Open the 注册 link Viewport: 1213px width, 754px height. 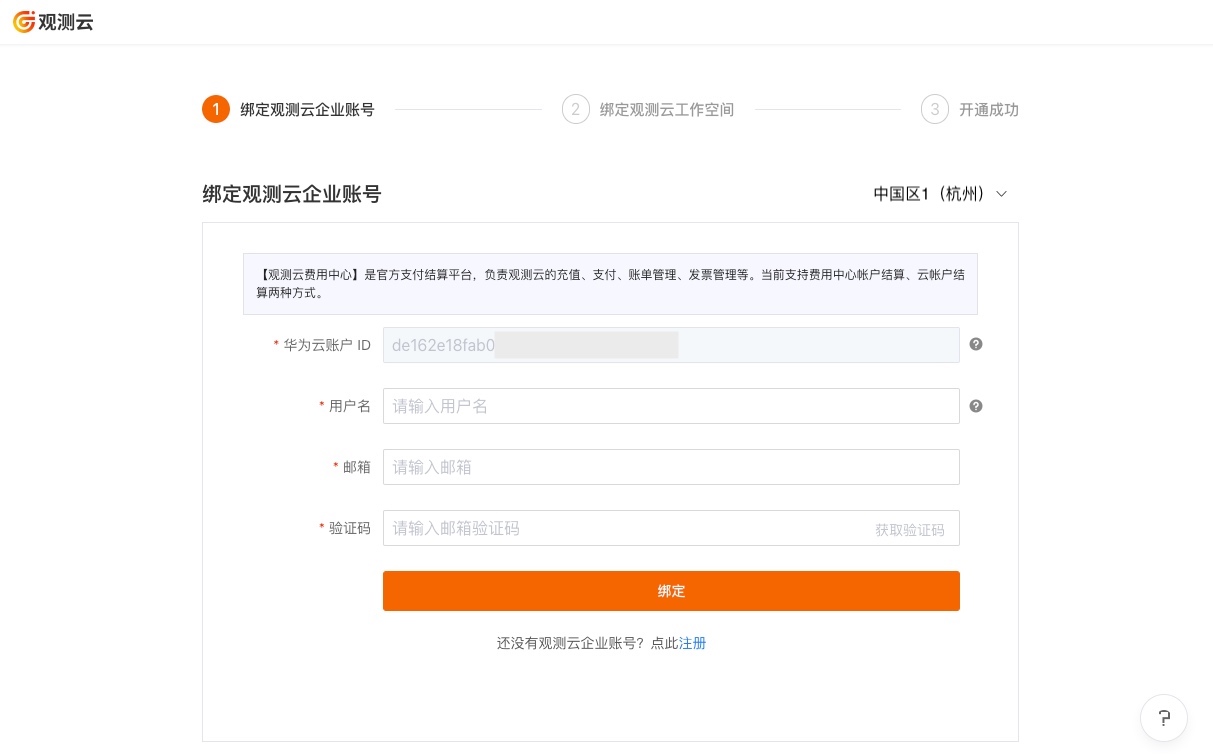point(693,643)
